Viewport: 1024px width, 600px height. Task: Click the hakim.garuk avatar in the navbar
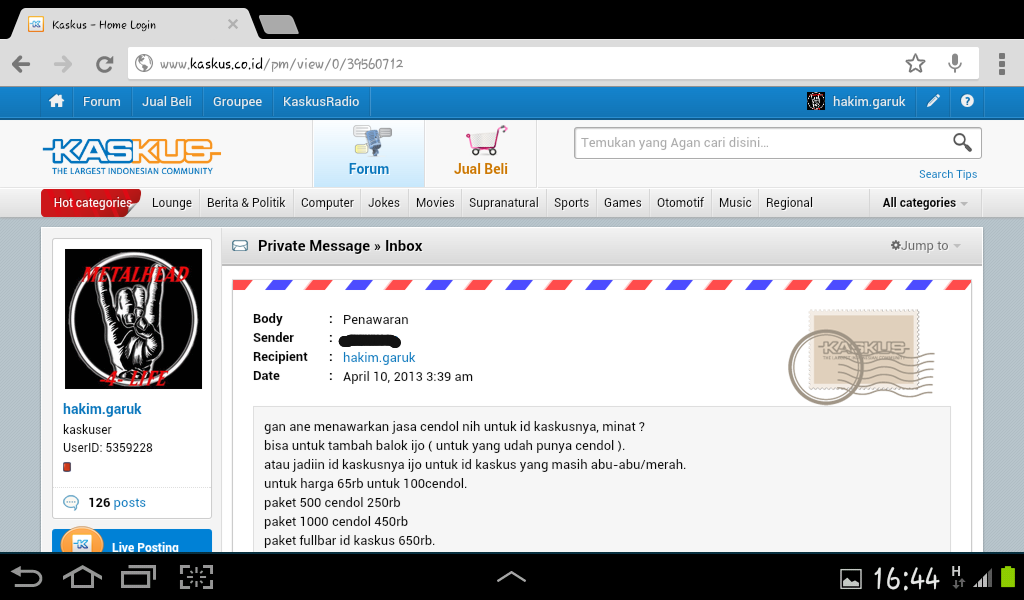tap(816, 101)
